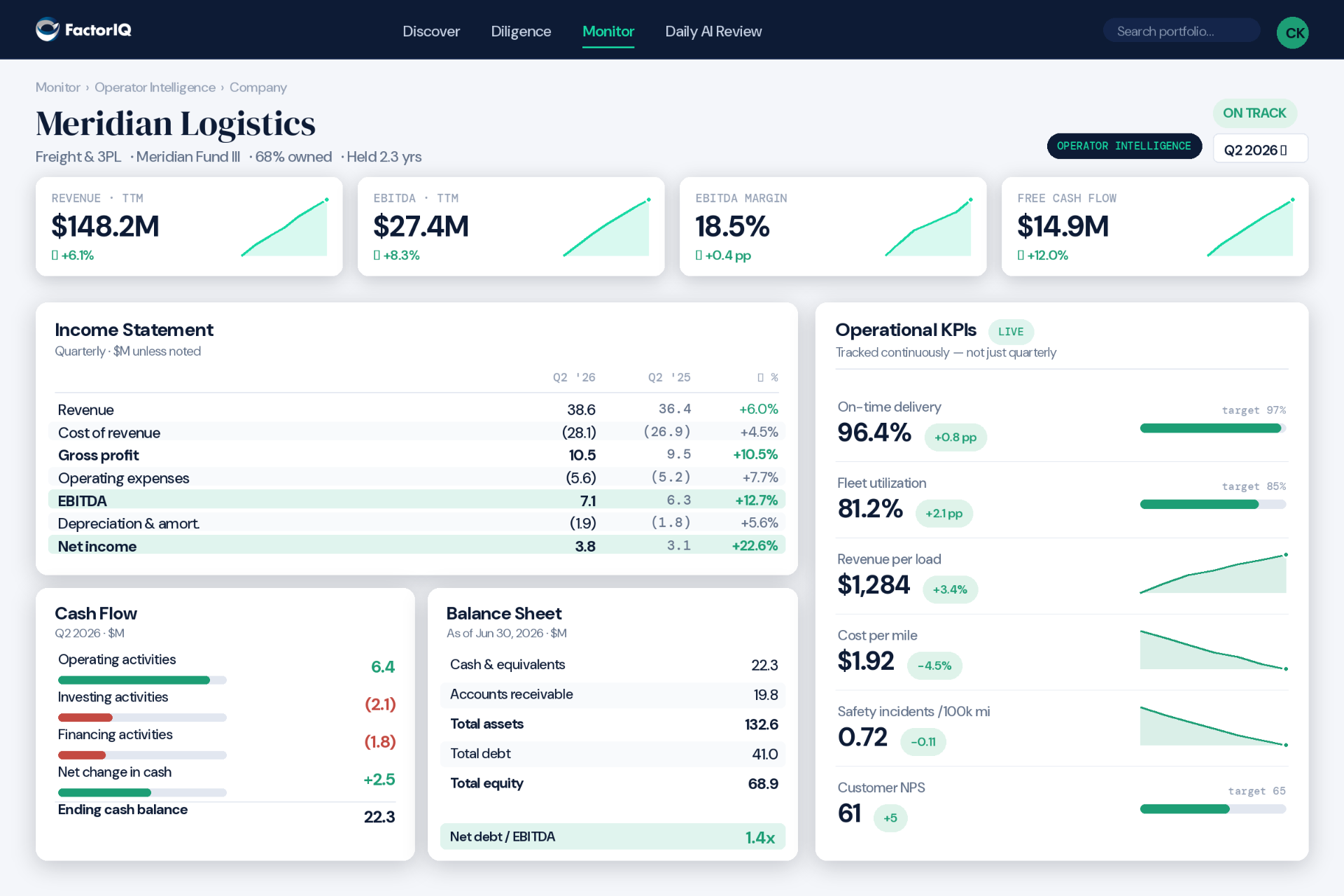This screenshot has height=896, width=1344.
Task: Select the Total assets row
Action: 613,724
